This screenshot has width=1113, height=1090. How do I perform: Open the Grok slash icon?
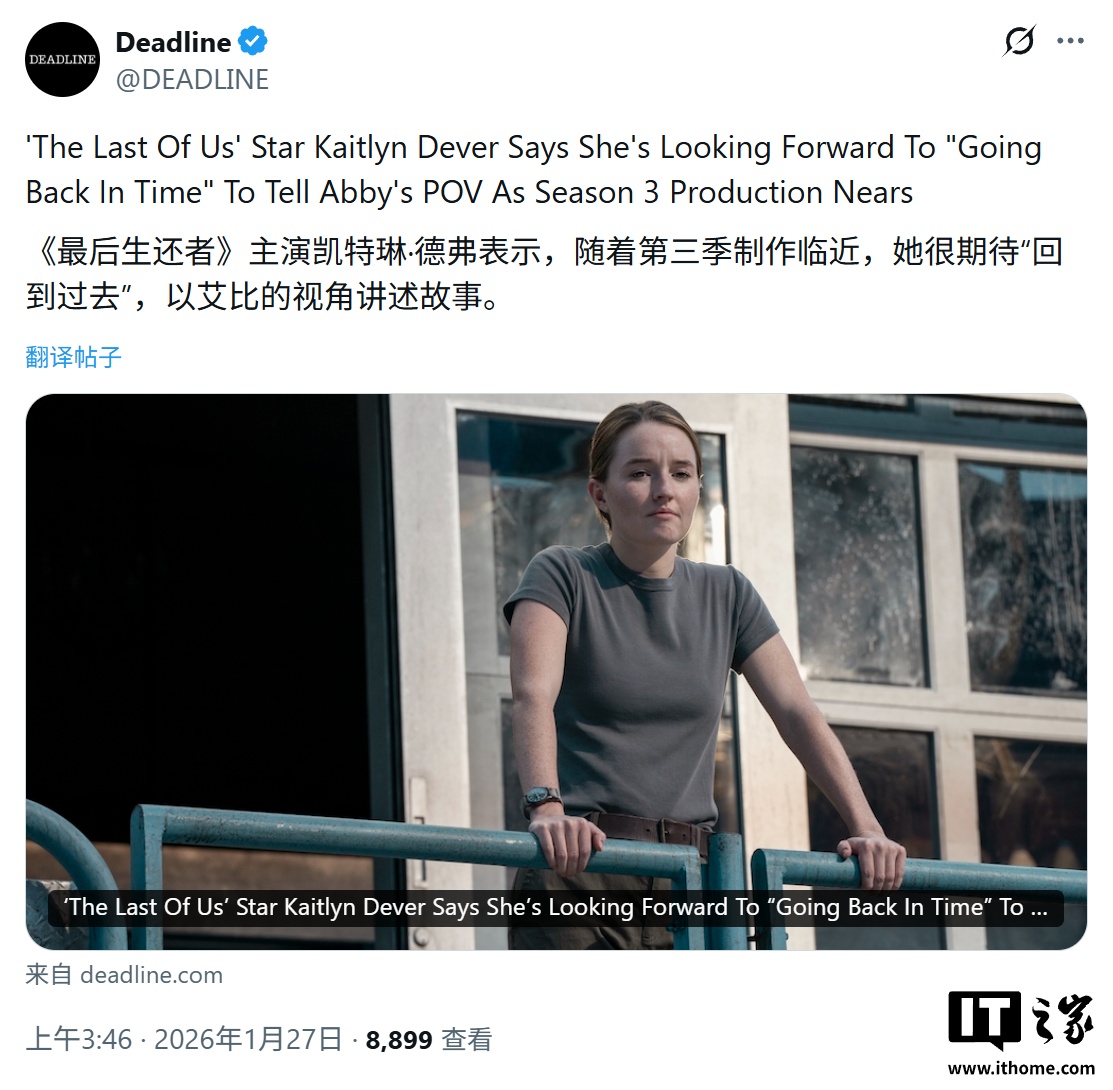coord(1019,40)
